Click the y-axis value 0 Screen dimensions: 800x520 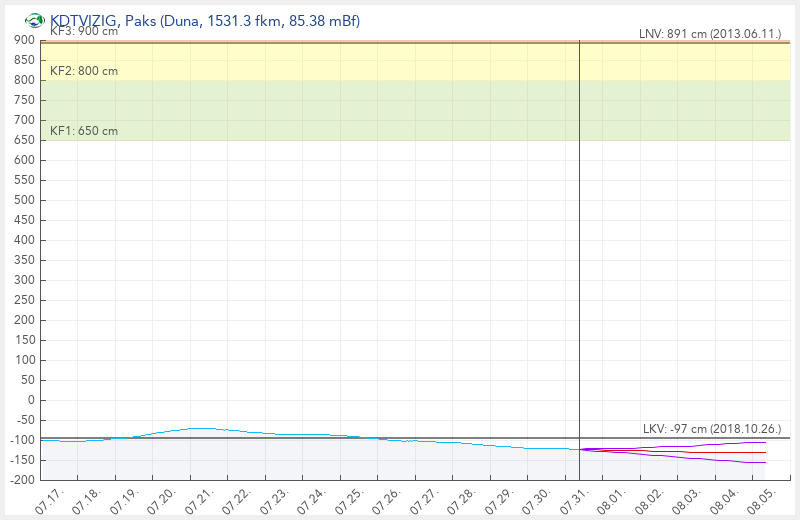click(x=32, y=400)
